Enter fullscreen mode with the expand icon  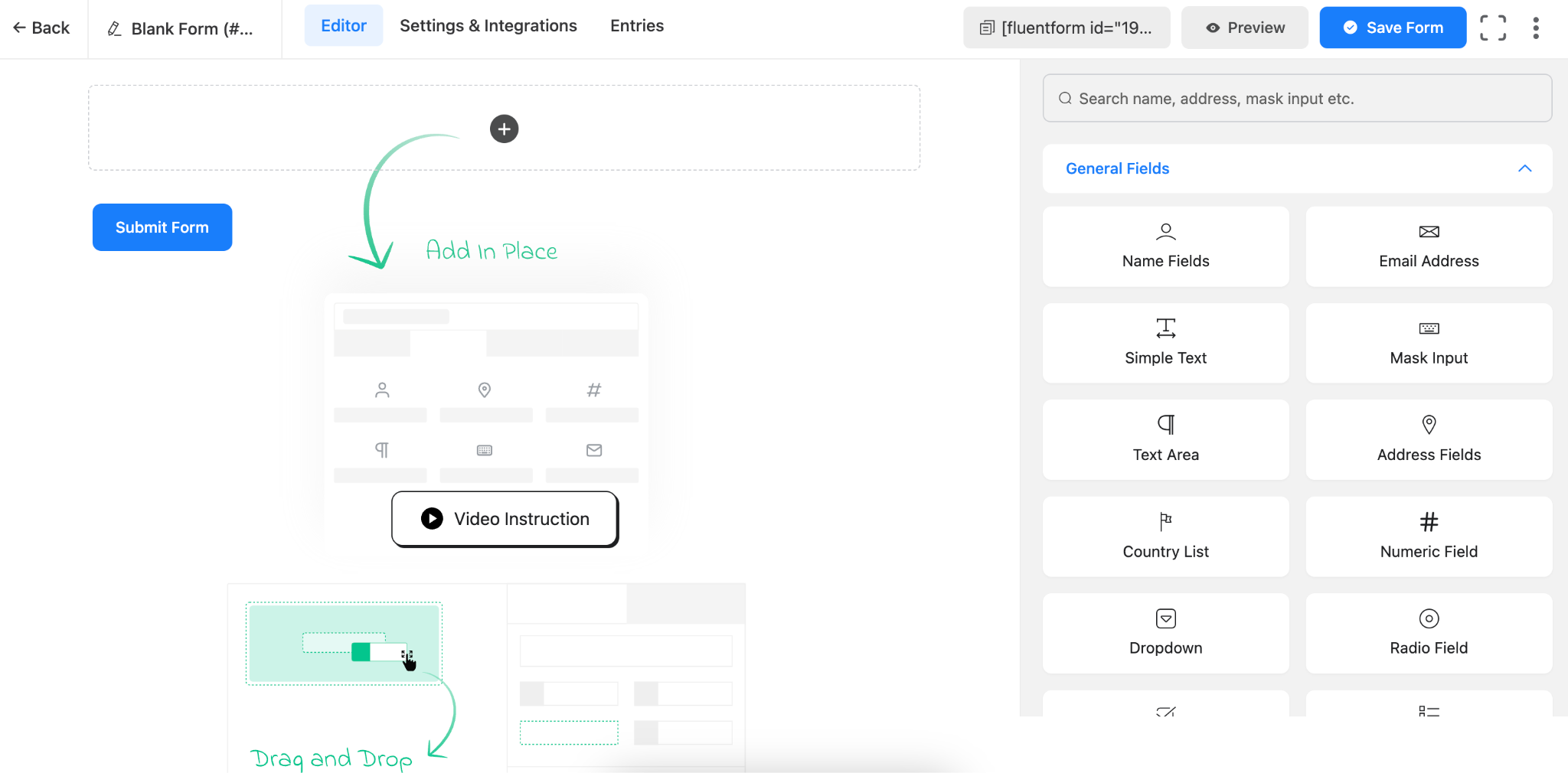[x=1493, y=28]
